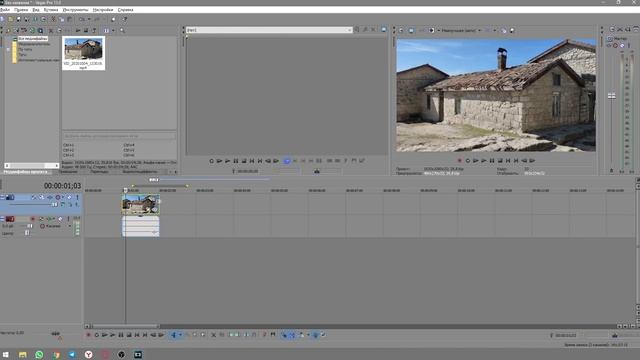Viewport: 640px width, 360px height.
Task: Click the Insert Marker icon
Action: pos(264,335)
